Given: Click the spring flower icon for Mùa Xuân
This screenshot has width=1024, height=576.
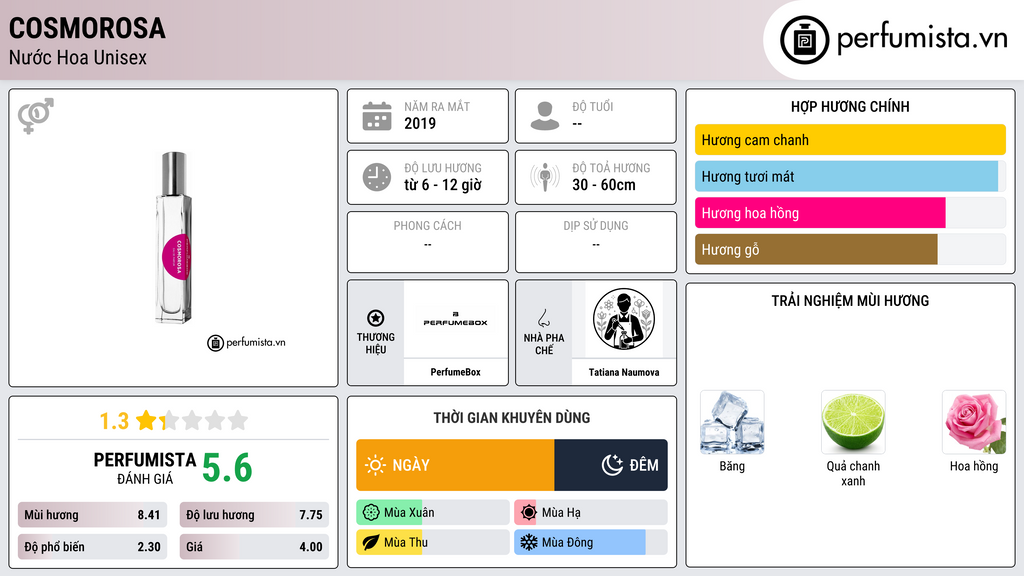Looking at the screenshot, I should pyautogui.click(x=371, y=513).
